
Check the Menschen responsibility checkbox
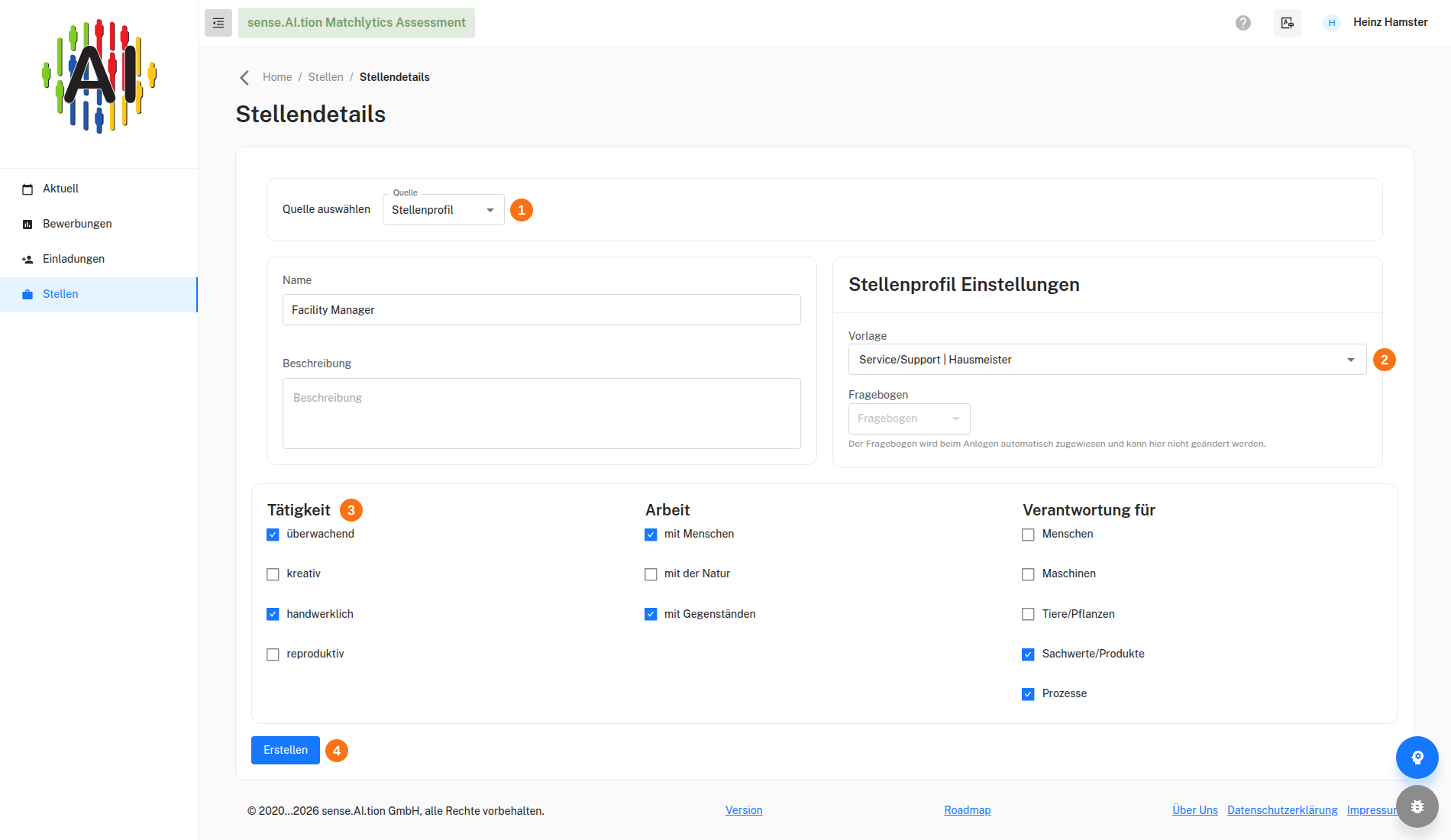click(1028, 535)
